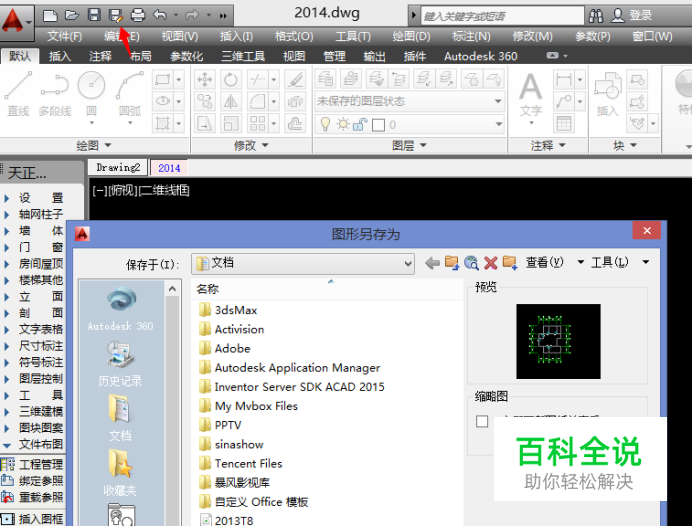Click the New drawing icon in quick access toolbar
The width and height of the screenshot is (692, 526).
50,16
